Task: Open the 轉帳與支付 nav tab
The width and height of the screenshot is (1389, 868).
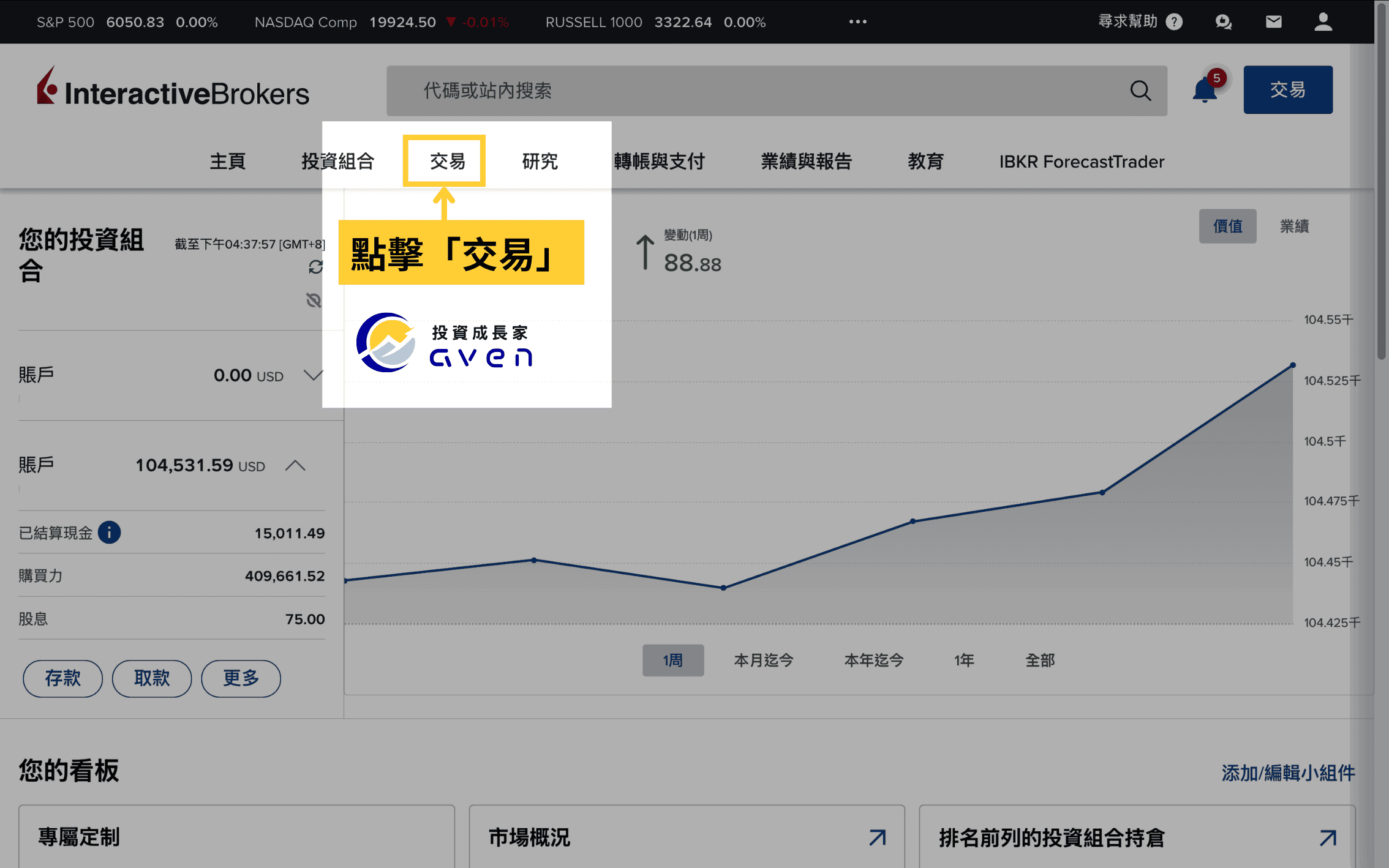Action: [660, 161]
